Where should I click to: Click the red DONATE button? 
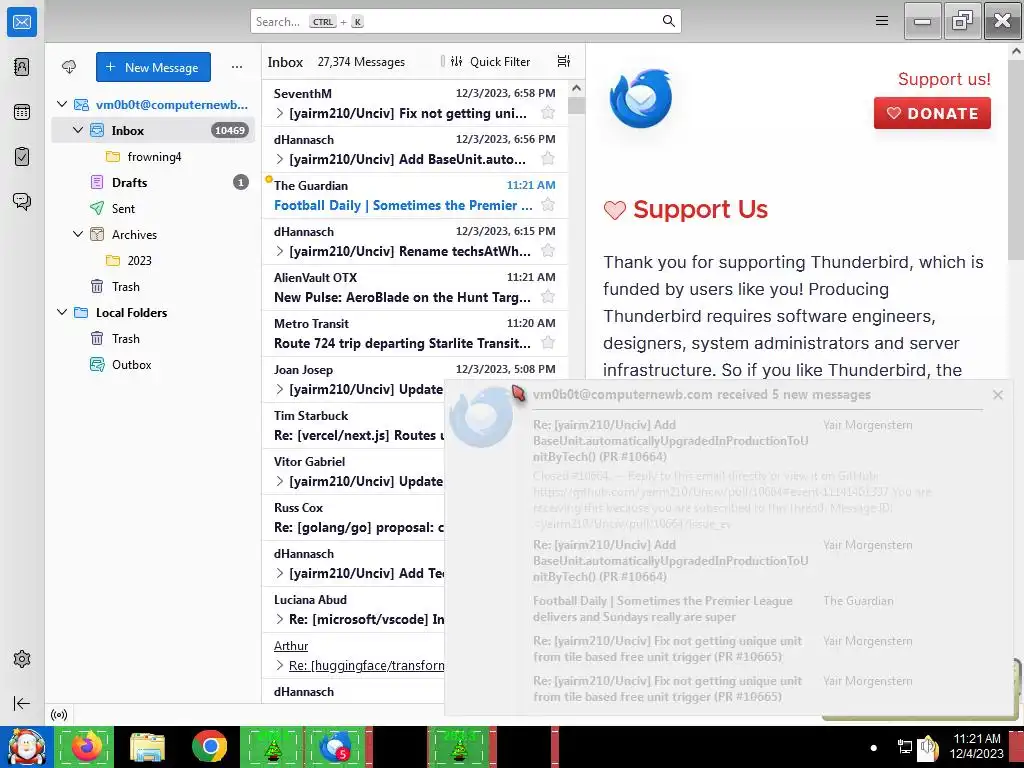932,113
